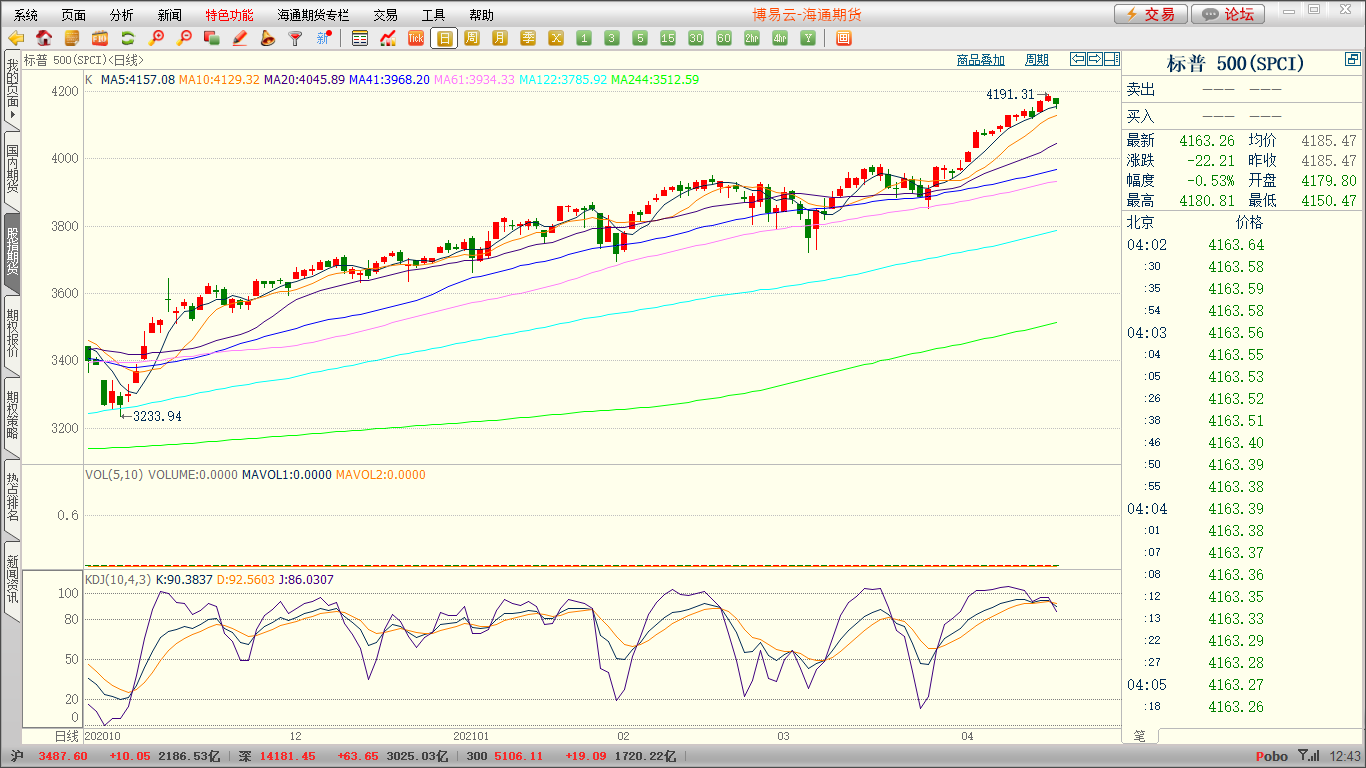
Task: Switch to 15-minute period
Action: (x=668, y=38)
